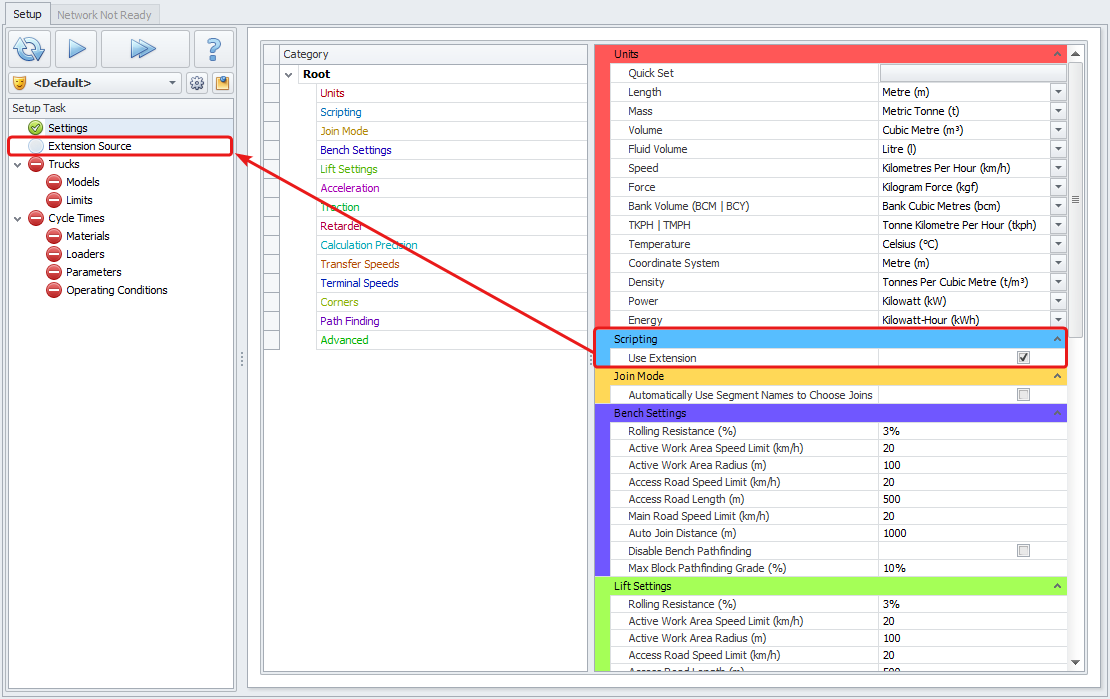1110x699 pixels.
Task: Open the Volume unit dropdown arrow
Action: [1058, 130]
